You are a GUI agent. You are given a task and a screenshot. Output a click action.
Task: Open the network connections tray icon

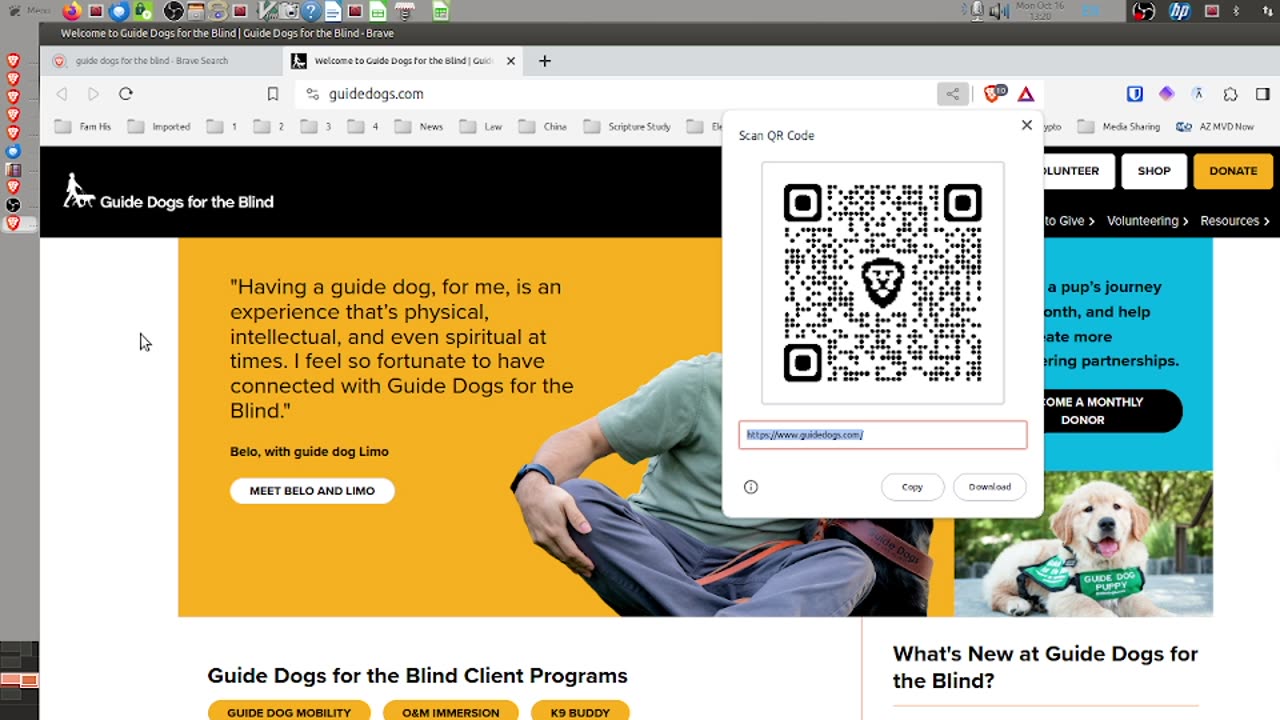coord(1266,11)
